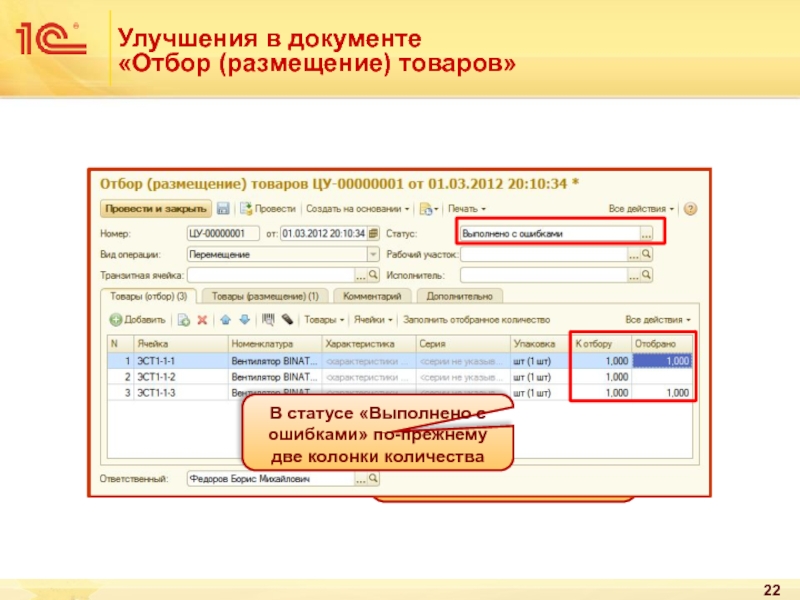Click Вентилятор BINAT... in row ЭСТ1-1-2
Screen dimensions: 800x600
(275, 377)
